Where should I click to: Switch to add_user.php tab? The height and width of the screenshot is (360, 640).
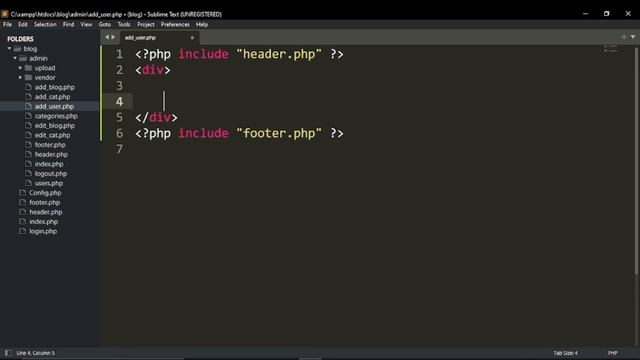tap(140, 38)
